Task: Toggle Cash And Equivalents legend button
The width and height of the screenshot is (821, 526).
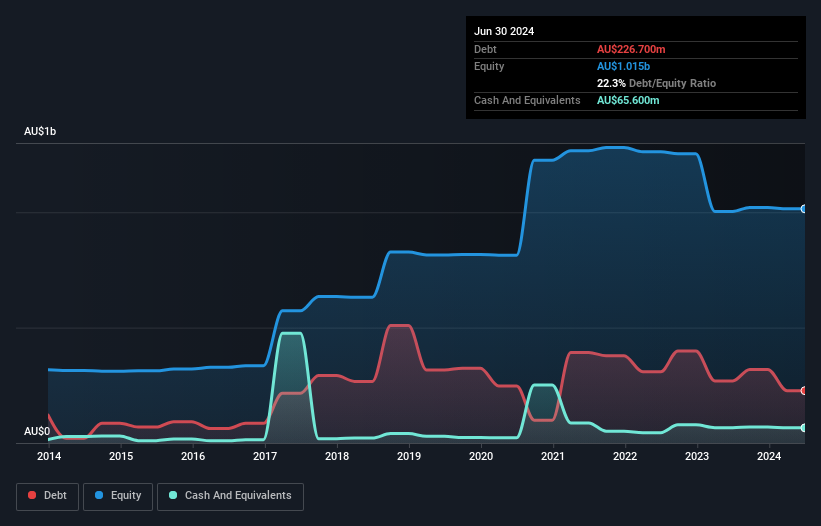Action: [x=230, y=496]
